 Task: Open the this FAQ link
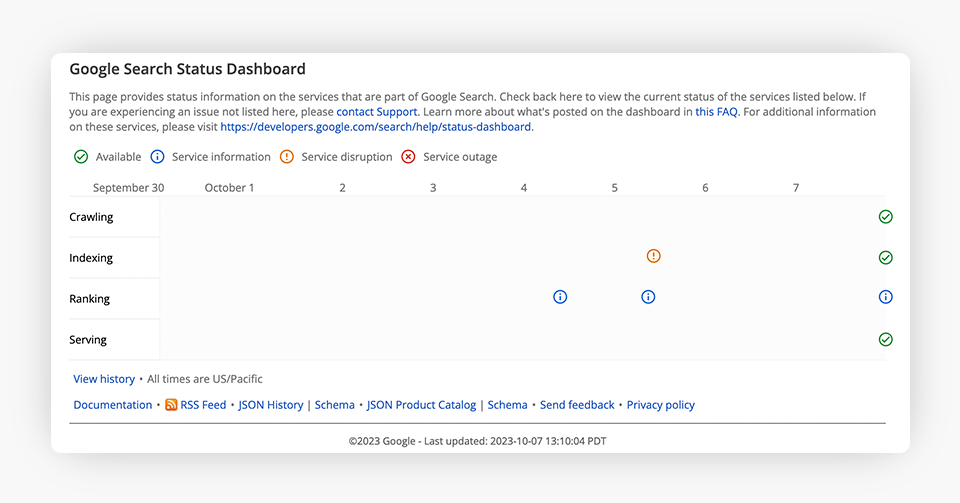(716, 112)
